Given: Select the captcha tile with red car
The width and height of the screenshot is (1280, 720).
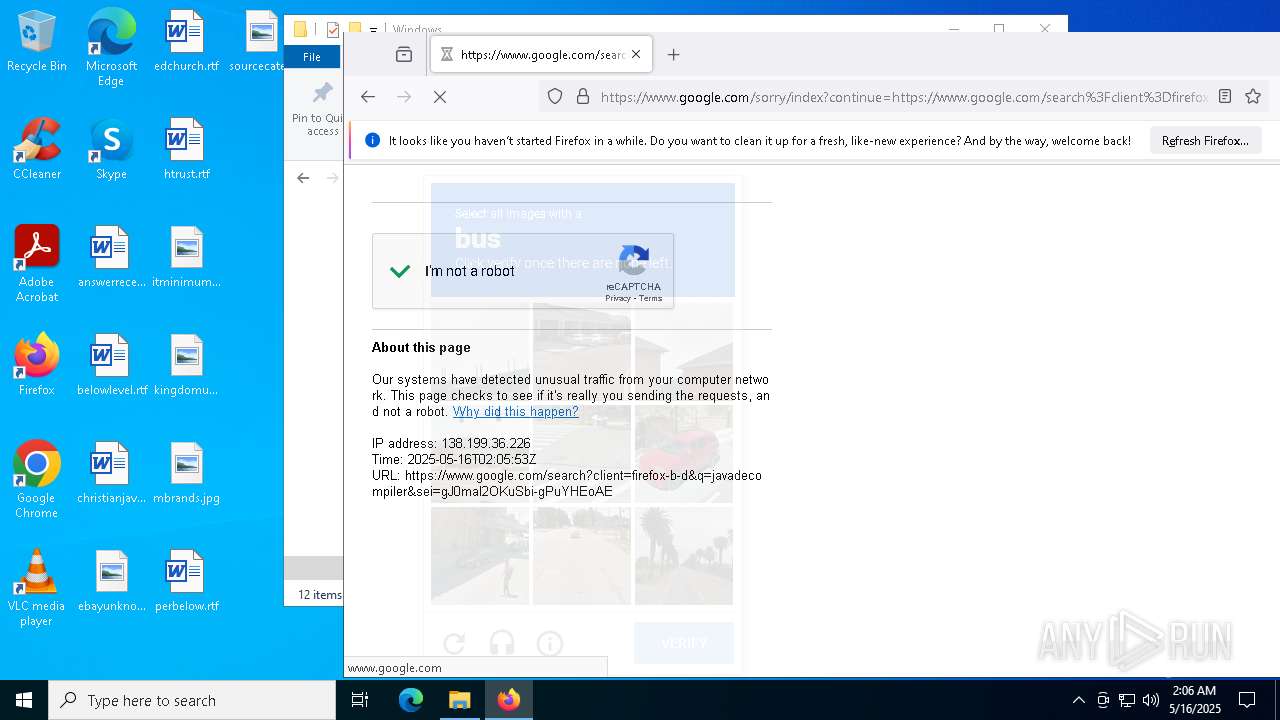Looking at the screenshot, I should [x=684, y=454].
